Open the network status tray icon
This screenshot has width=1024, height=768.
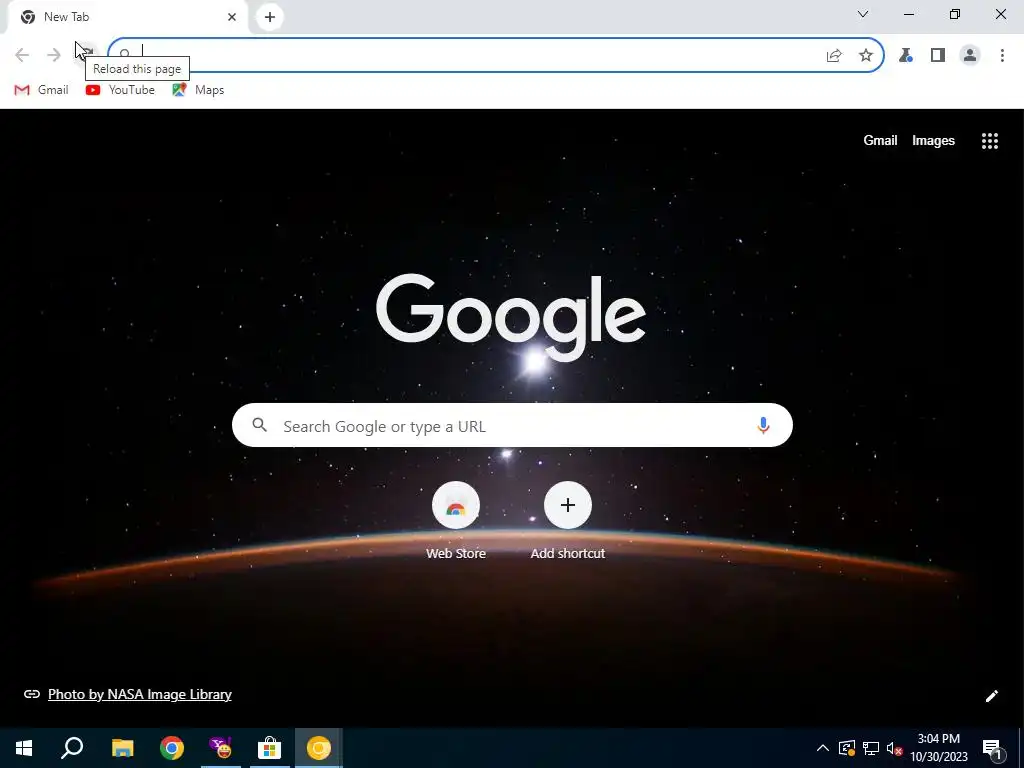pos(871,748)
